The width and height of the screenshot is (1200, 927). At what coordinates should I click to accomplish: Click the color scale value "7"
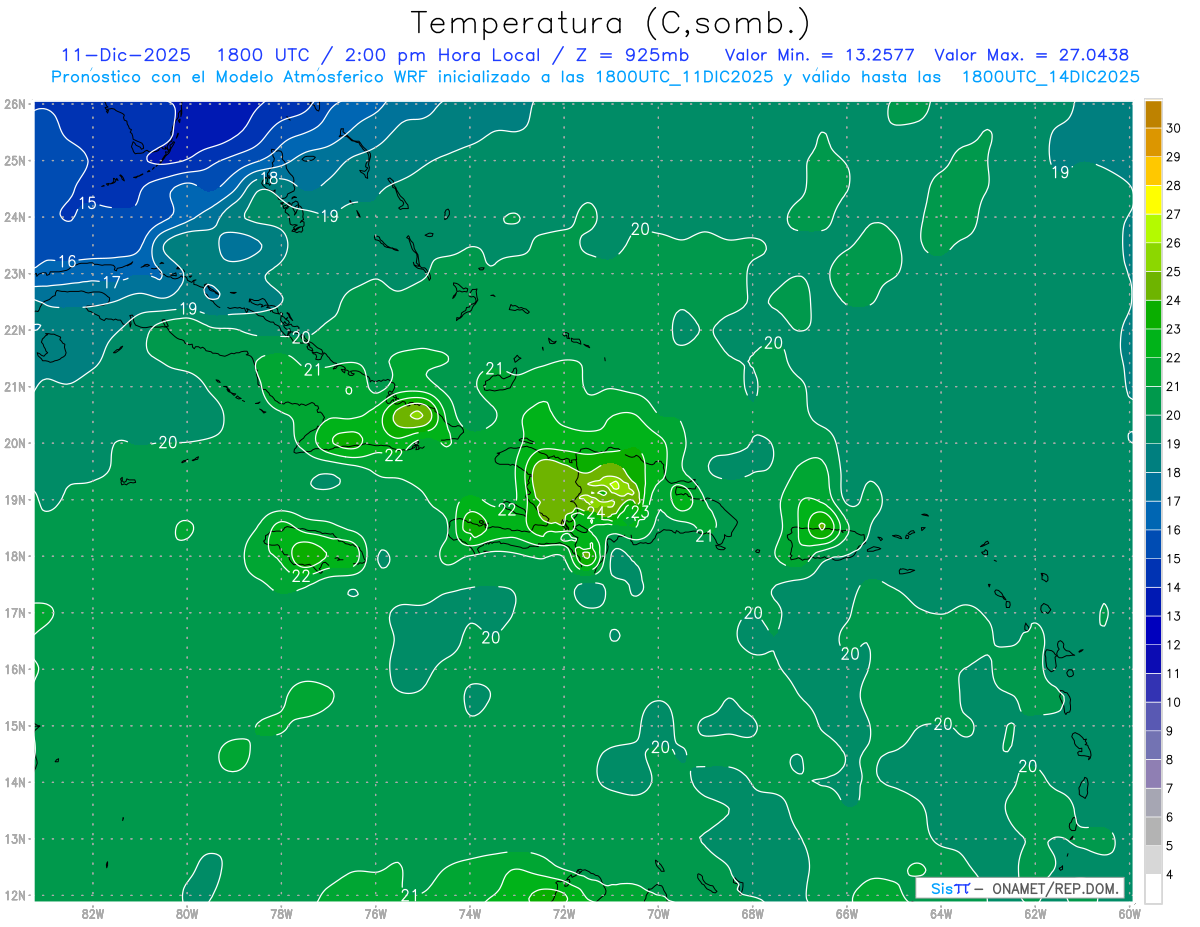click(x=1169, y=788)
